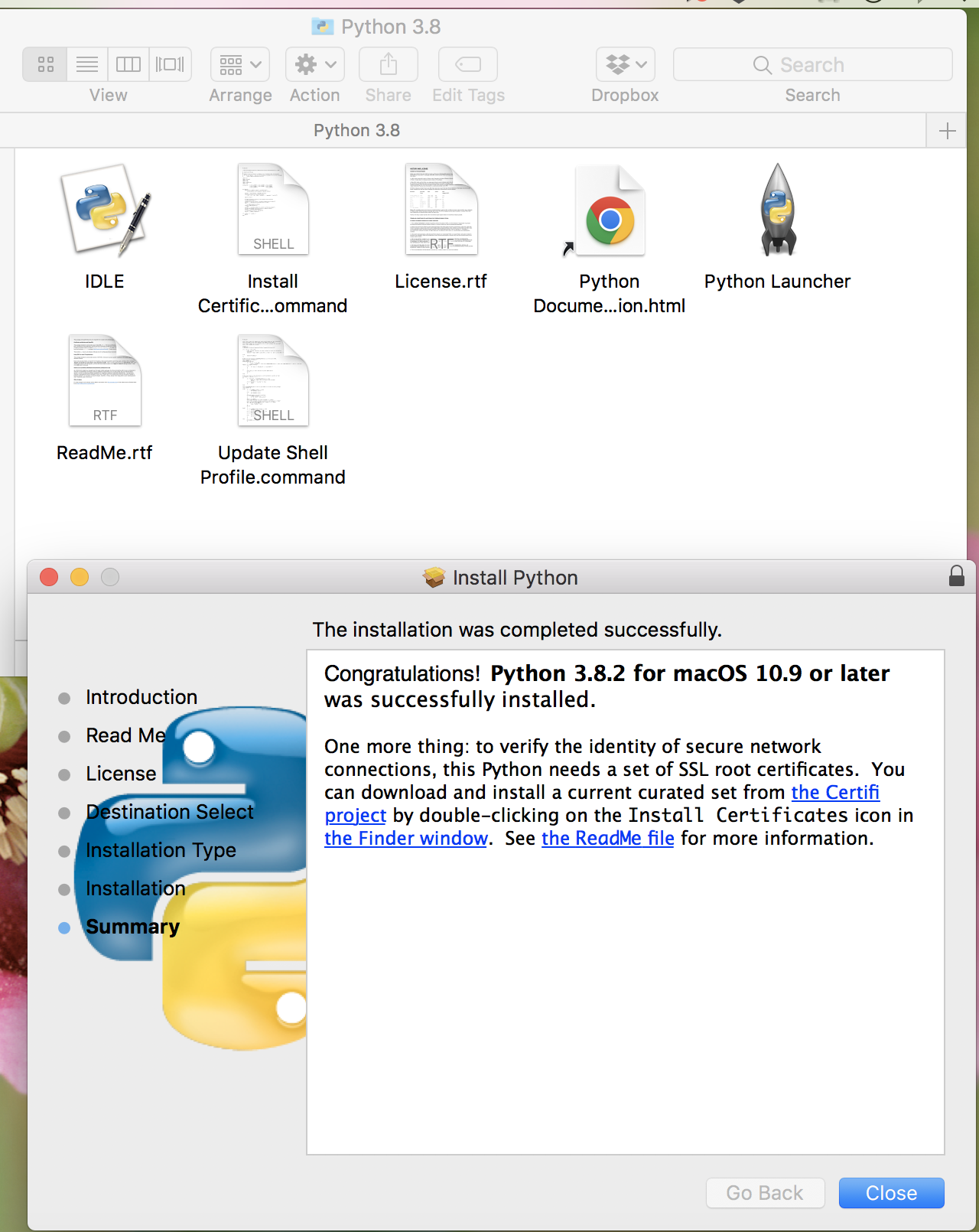Click the Destination Select step
Screen dimensions: 979x1232
(170, 812)
